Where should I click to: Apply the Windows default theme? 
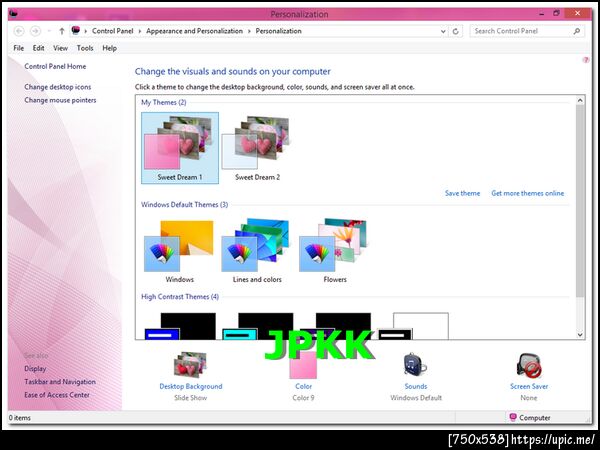[x=179, y=251]
